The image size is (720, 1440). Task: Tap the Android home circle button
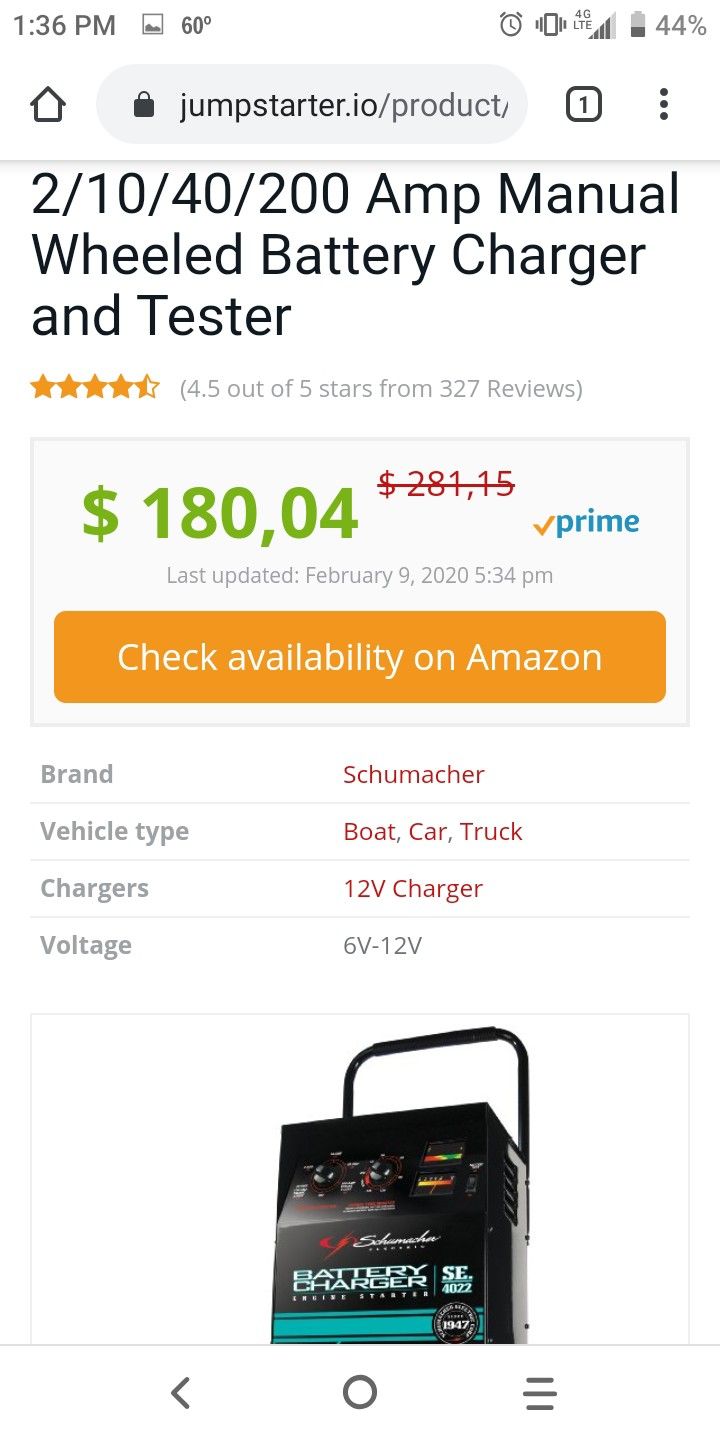360,1392
